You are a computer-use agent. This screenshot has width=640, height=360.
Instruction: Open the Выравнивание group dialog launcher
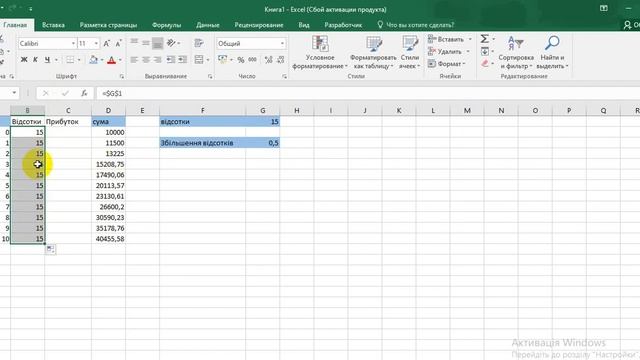click(x=210, y=76)
